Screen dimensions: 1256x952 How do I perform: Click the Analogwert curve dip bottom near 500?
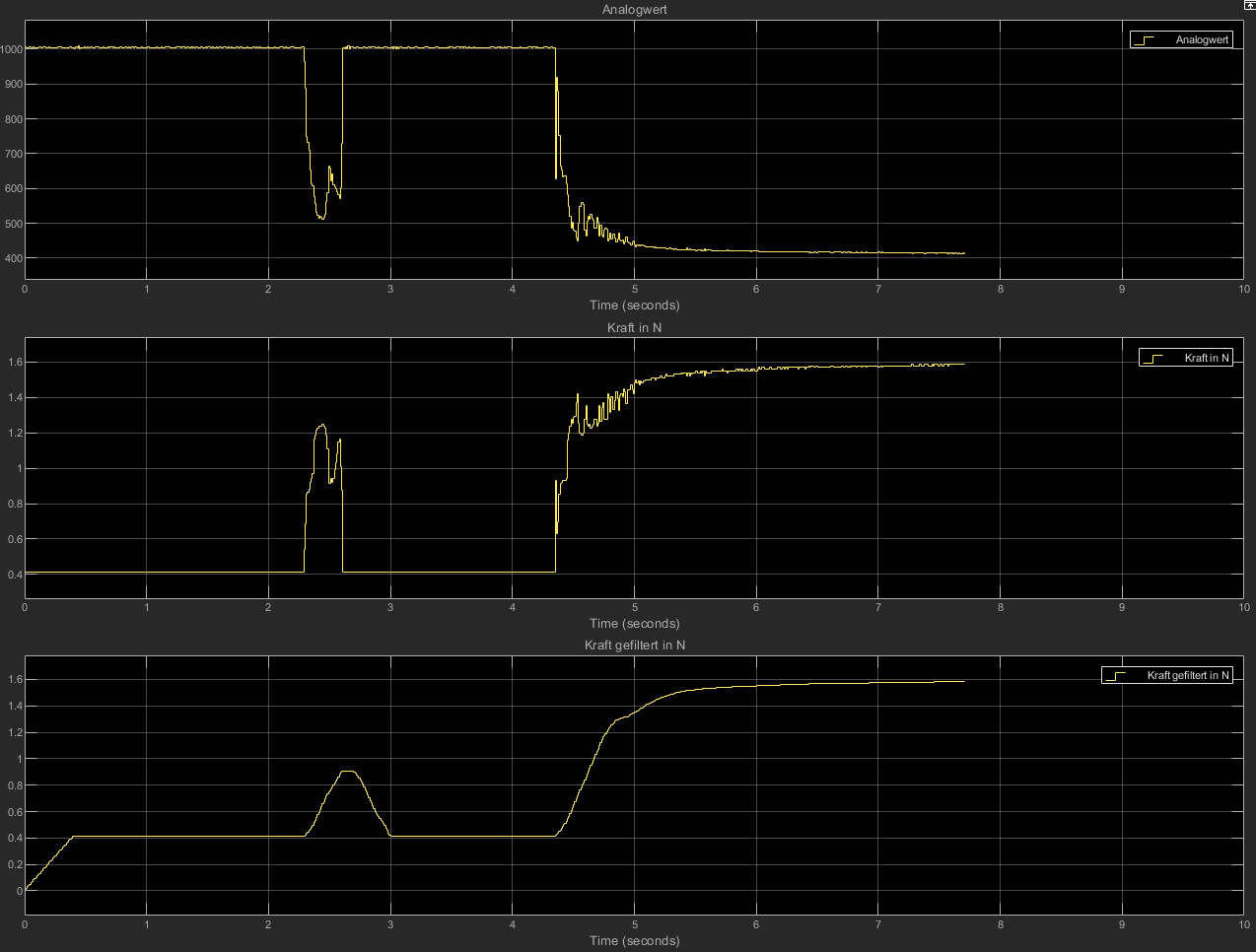[321, 217]
